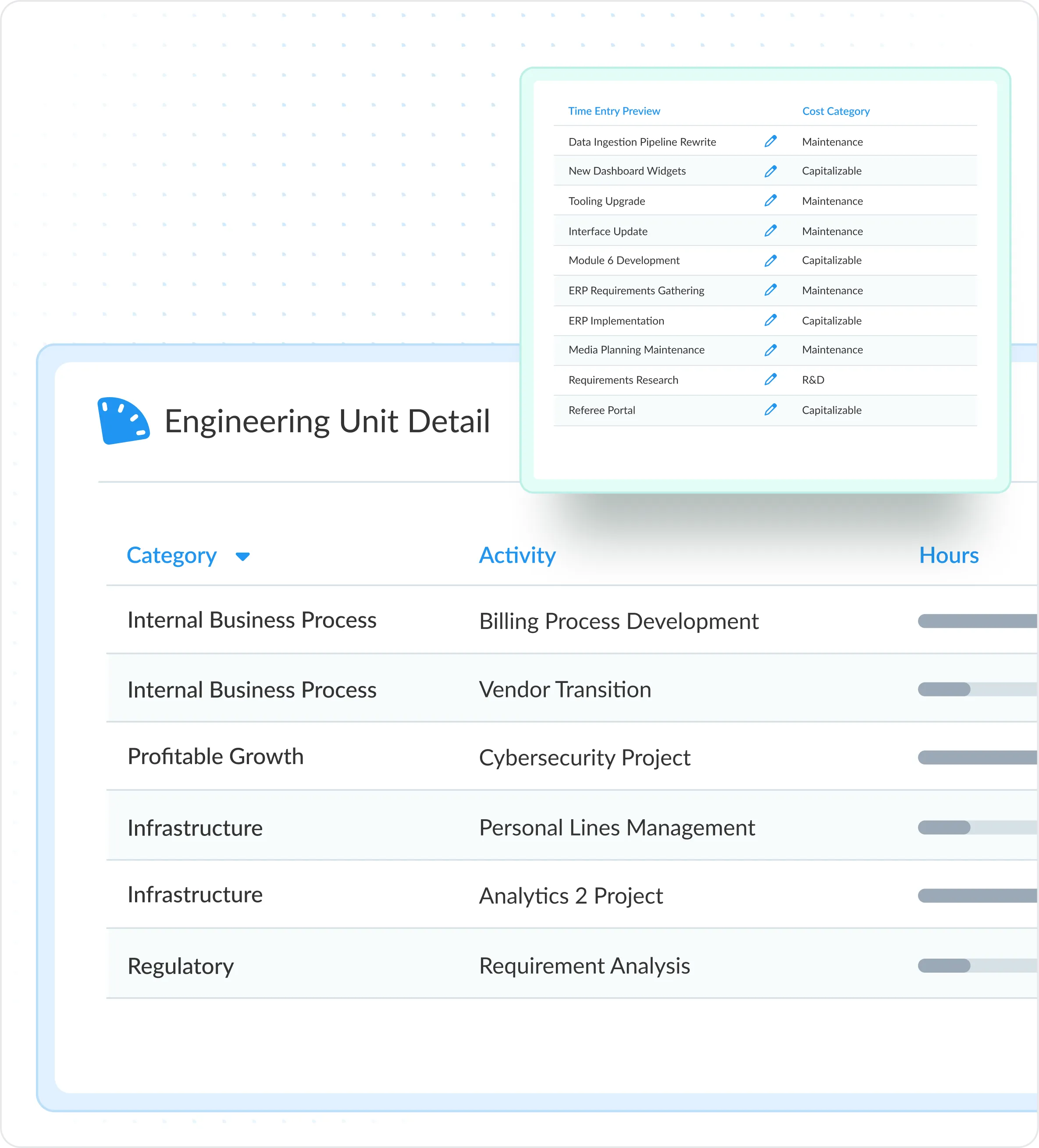Edit the Module 6 Development entry

[x=770, y=260]
